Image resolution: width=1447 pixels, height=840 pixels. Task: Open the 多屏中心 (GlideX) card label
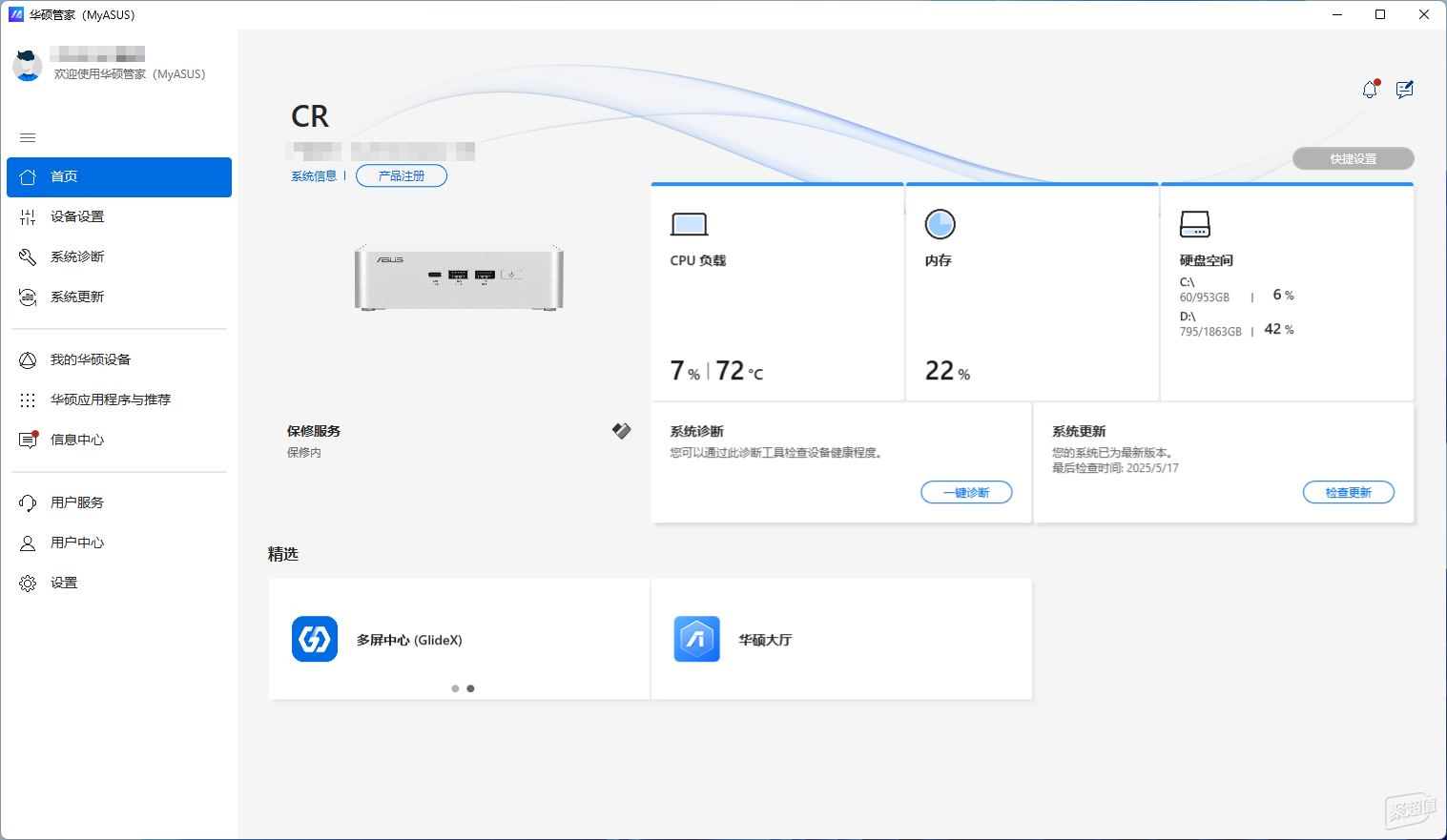coord(409,640)
